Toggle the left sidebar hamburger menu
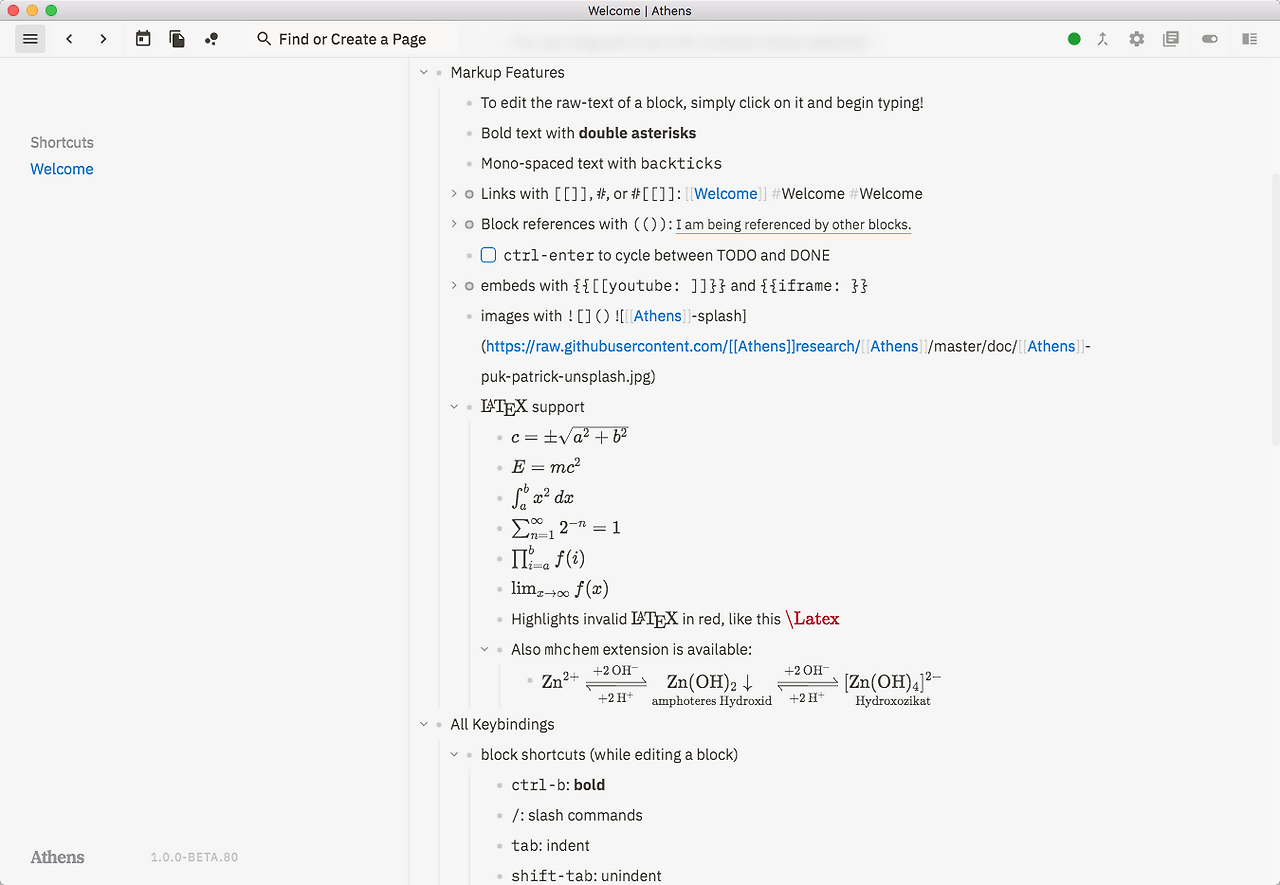1280x885 pixels. coord(30,39)
